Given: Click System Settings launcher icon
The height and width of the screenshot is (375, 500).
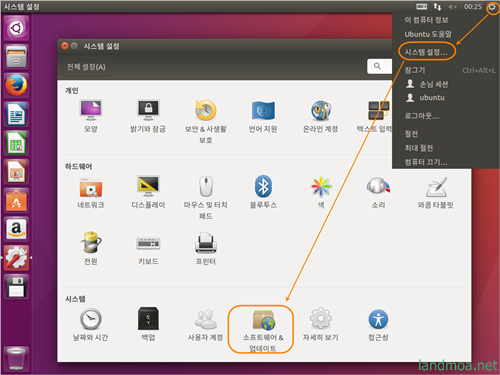Looking at the screenshot, I should click(16, 258).
